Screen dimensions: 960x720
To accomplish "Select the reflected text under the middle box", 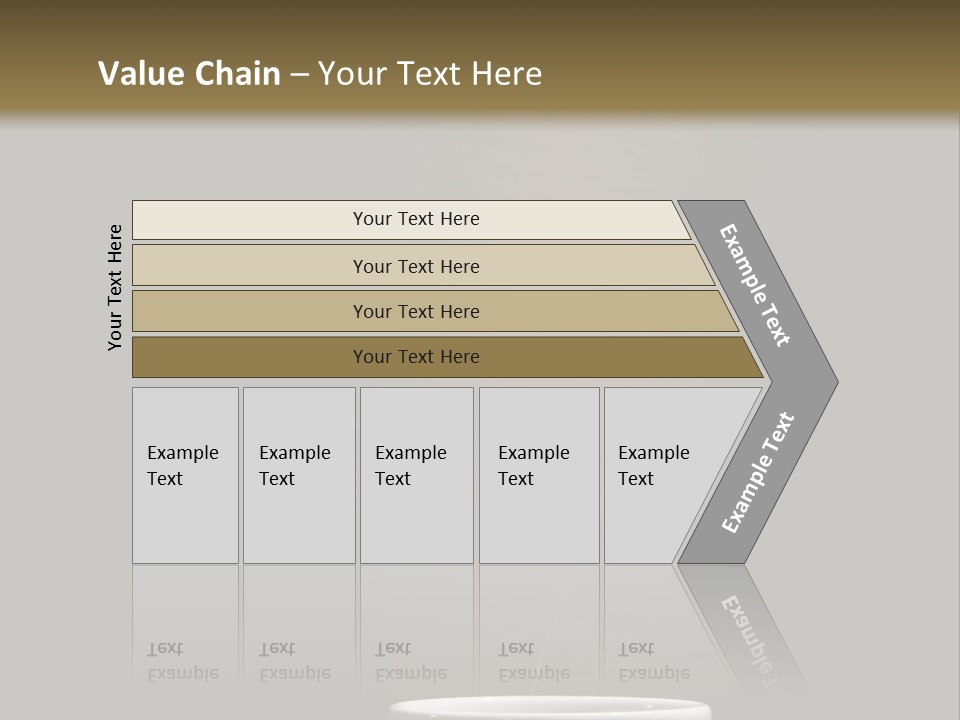I will coord(410,662).
